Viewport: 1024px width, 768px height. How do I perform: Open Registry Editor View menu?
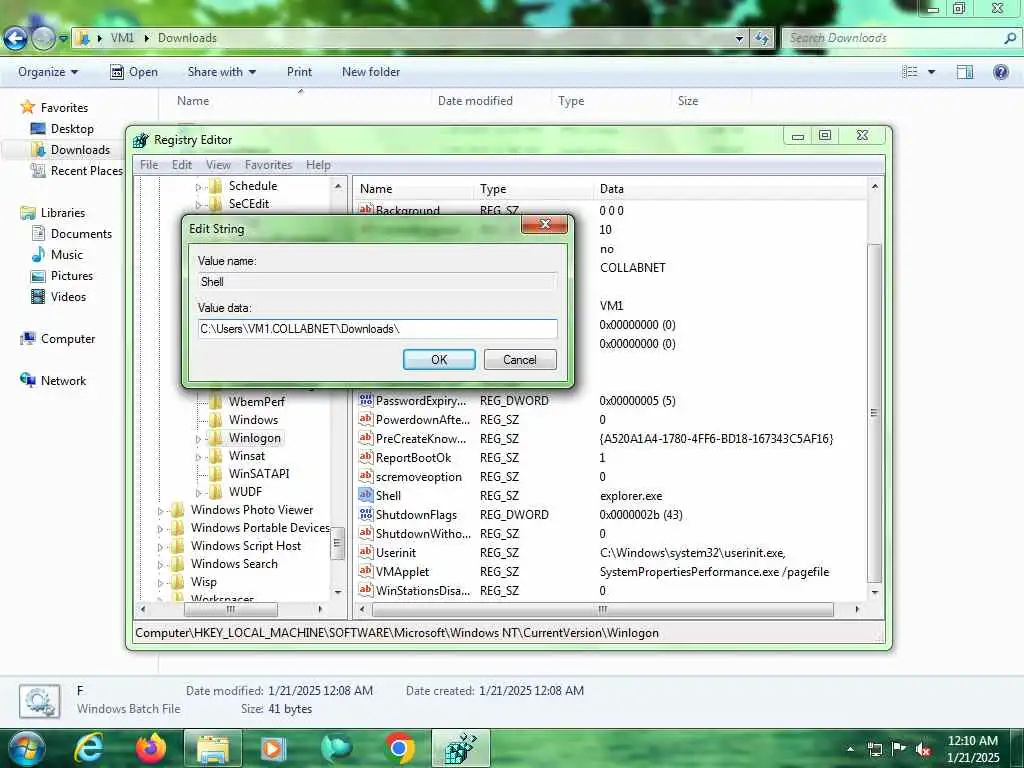click(218, 165)
